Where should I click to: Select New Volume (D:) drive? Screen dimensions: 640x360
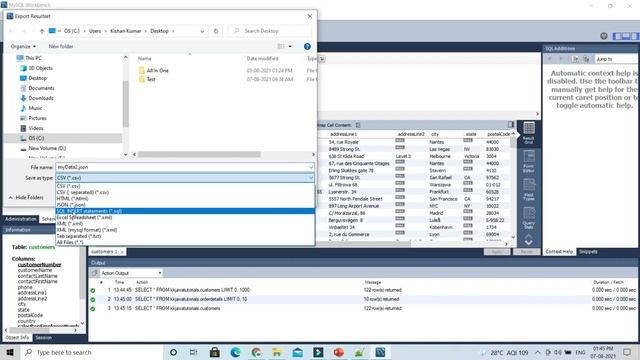47,148
